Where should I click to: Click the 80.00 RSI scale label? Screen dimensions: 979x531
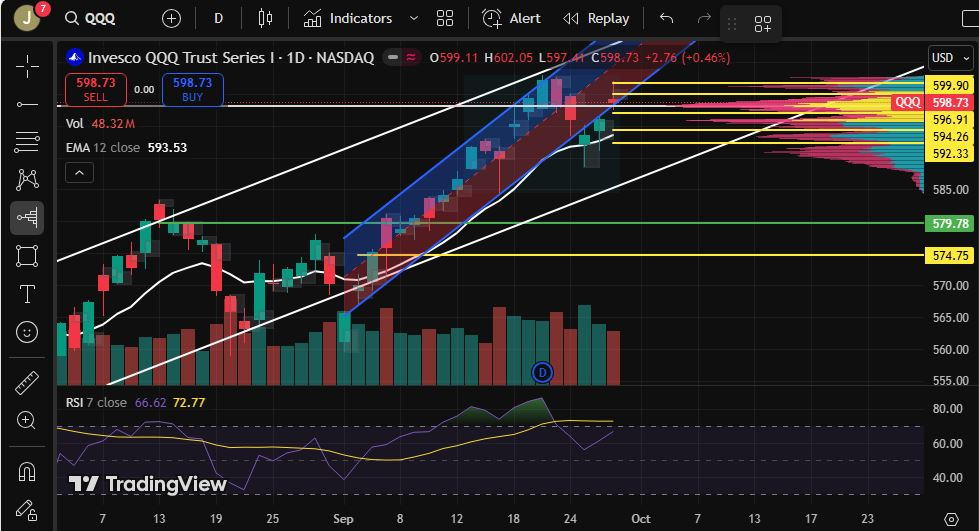(x=948, y=409)
